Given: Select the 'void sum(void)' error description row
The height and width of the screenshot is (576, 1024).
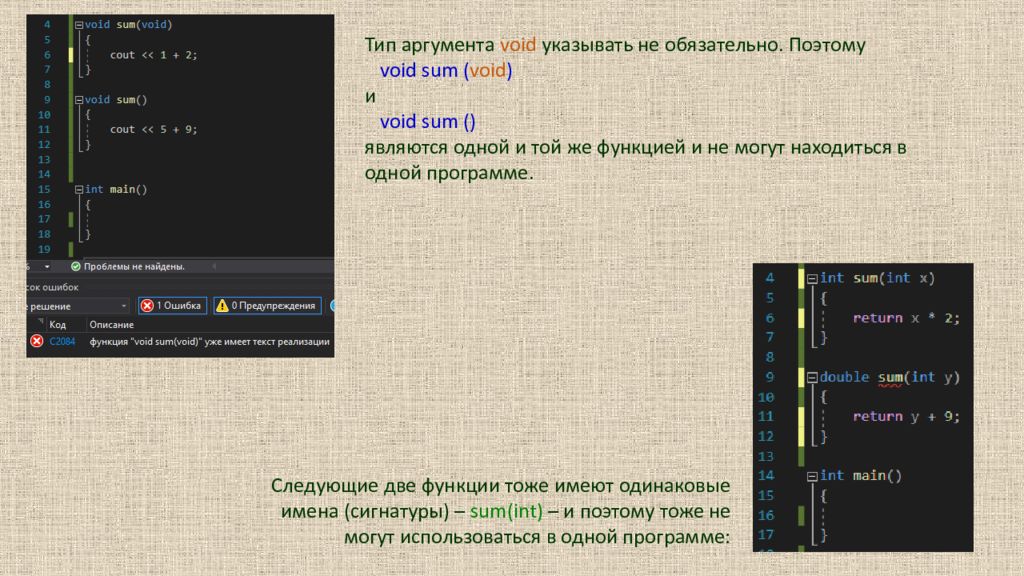Looking at the screenshot, I should tap(209, 341).
